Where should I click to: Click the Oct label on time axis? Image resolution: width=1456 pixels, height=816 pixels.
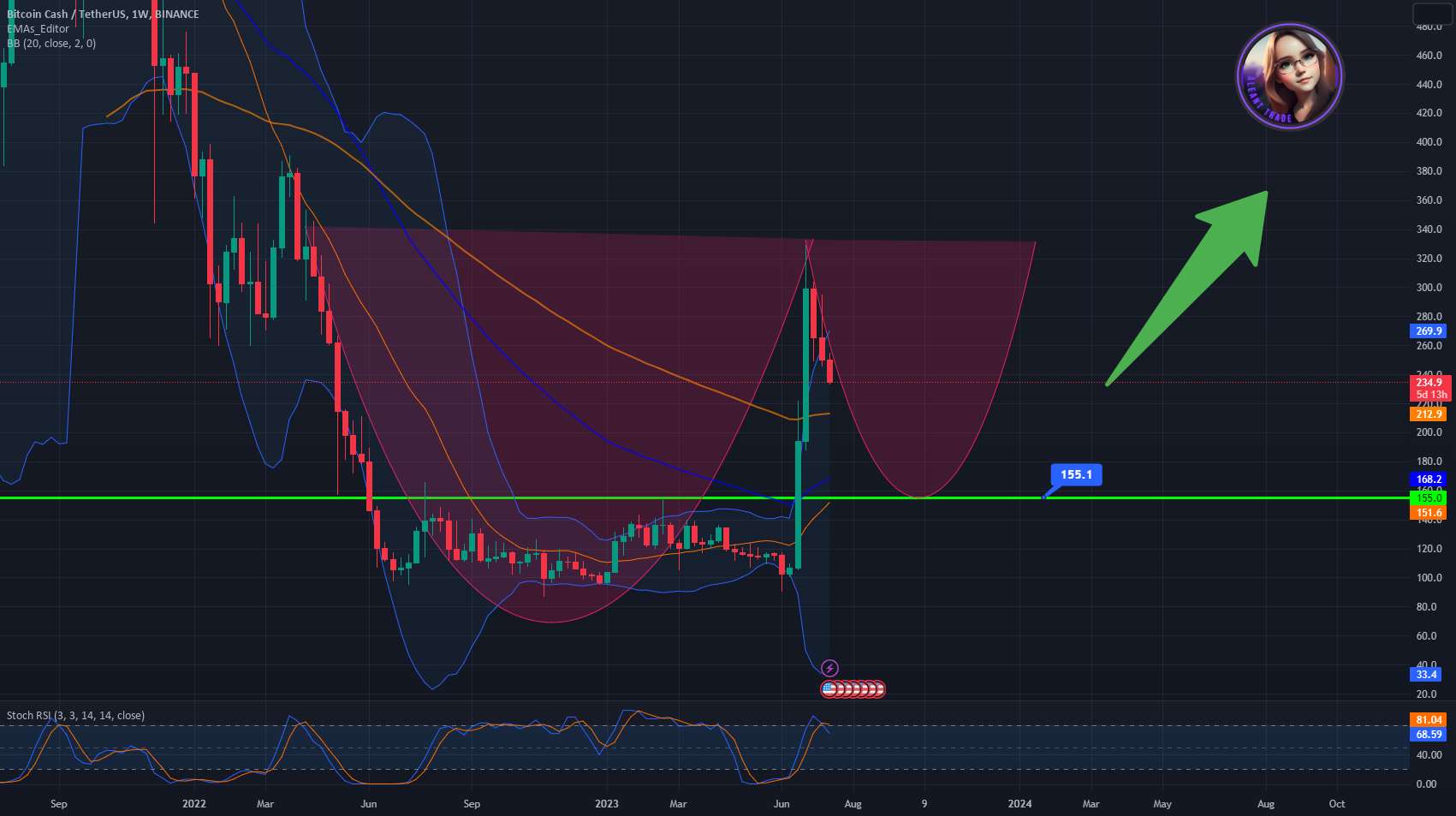(1336, 803)
